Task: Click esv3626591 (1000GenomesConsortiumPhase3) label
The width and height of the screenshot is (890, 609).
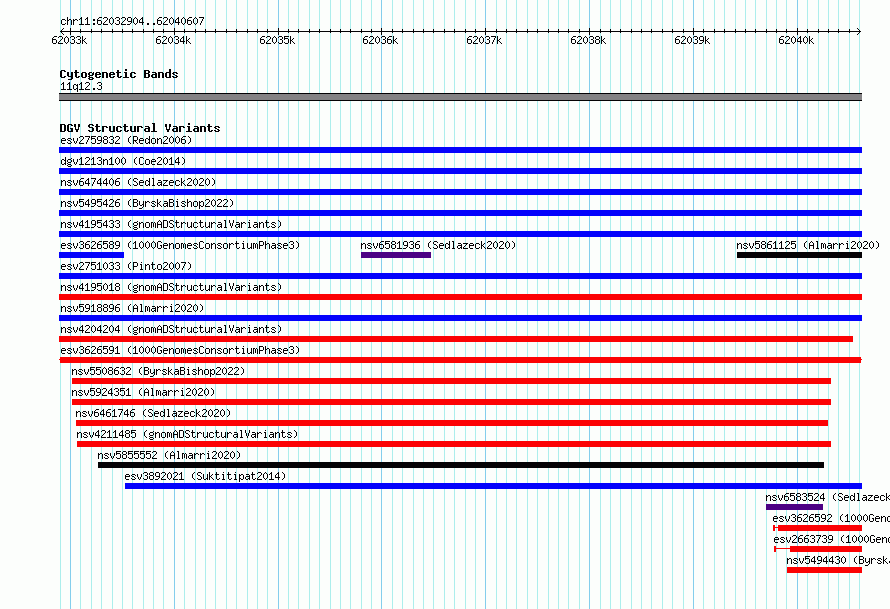Action: [180, 350]
